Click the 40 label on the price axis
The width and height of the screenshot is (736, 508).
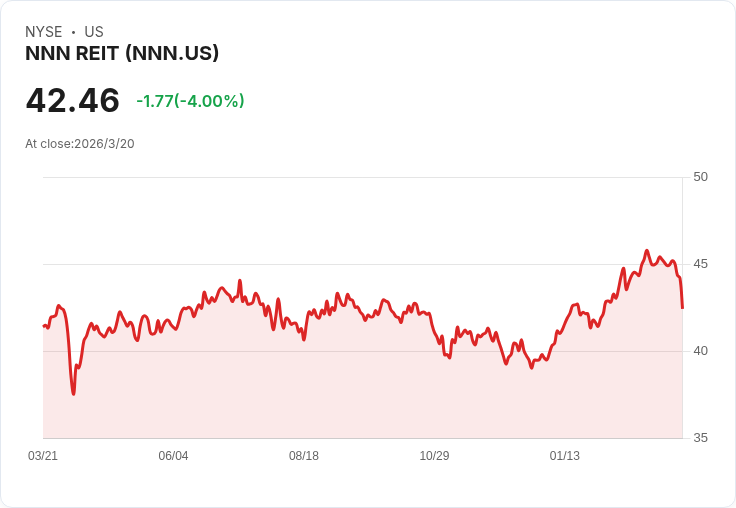pyautogui.click(x=700, y=351)
